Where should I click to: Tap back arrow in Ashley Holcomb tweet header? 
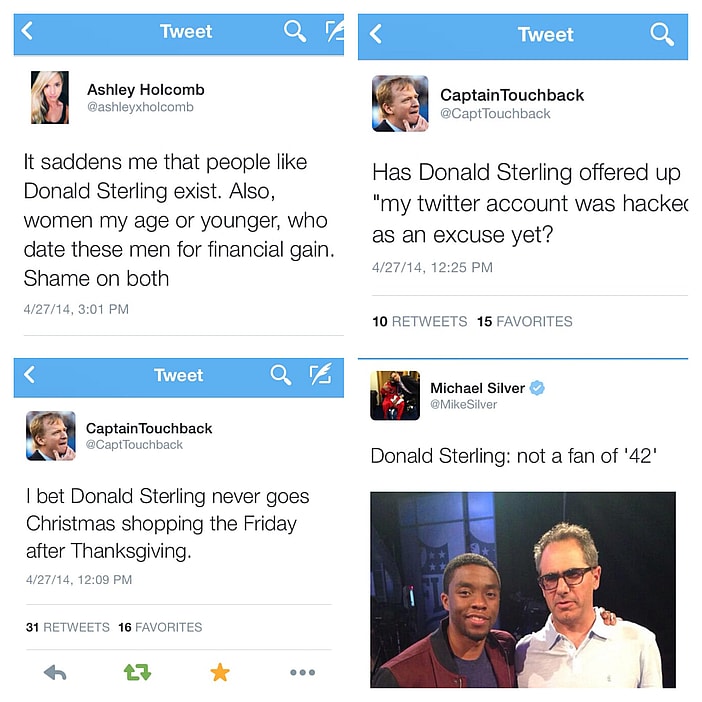[27, 31]
